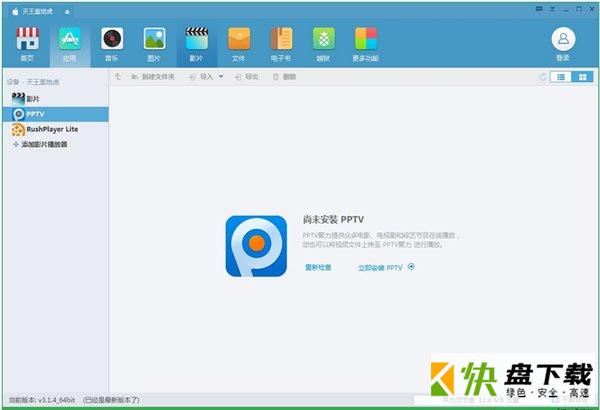Click the feedback message icon in title bar

pos(539,9)
